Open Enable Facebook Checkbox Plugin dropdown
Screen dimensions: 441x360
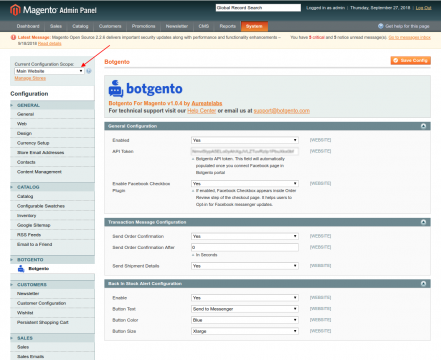pyautogui.click(x=245, y=184)
